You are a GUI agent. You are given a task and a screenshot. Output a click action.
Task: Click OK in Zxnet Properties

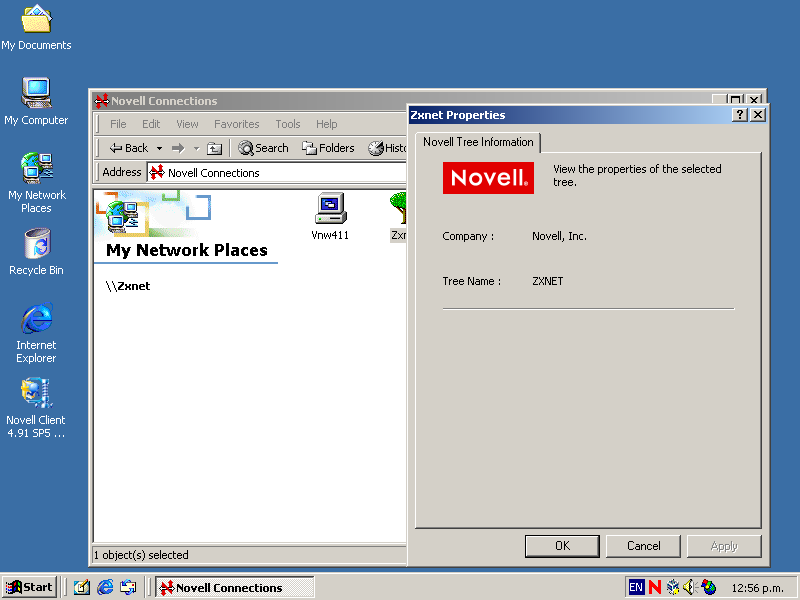pos(562,546)
